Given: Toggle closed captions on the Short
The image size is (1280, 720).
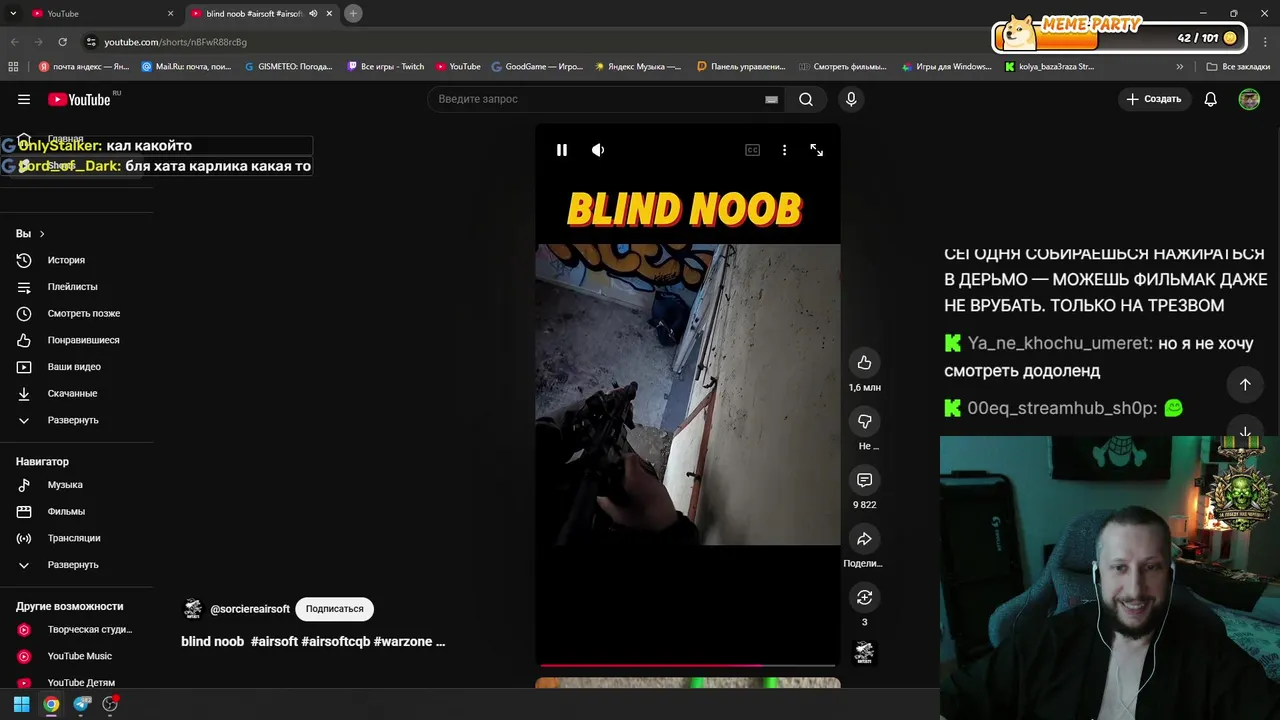Looking at the screenshot, I should (x=752, y=150).
